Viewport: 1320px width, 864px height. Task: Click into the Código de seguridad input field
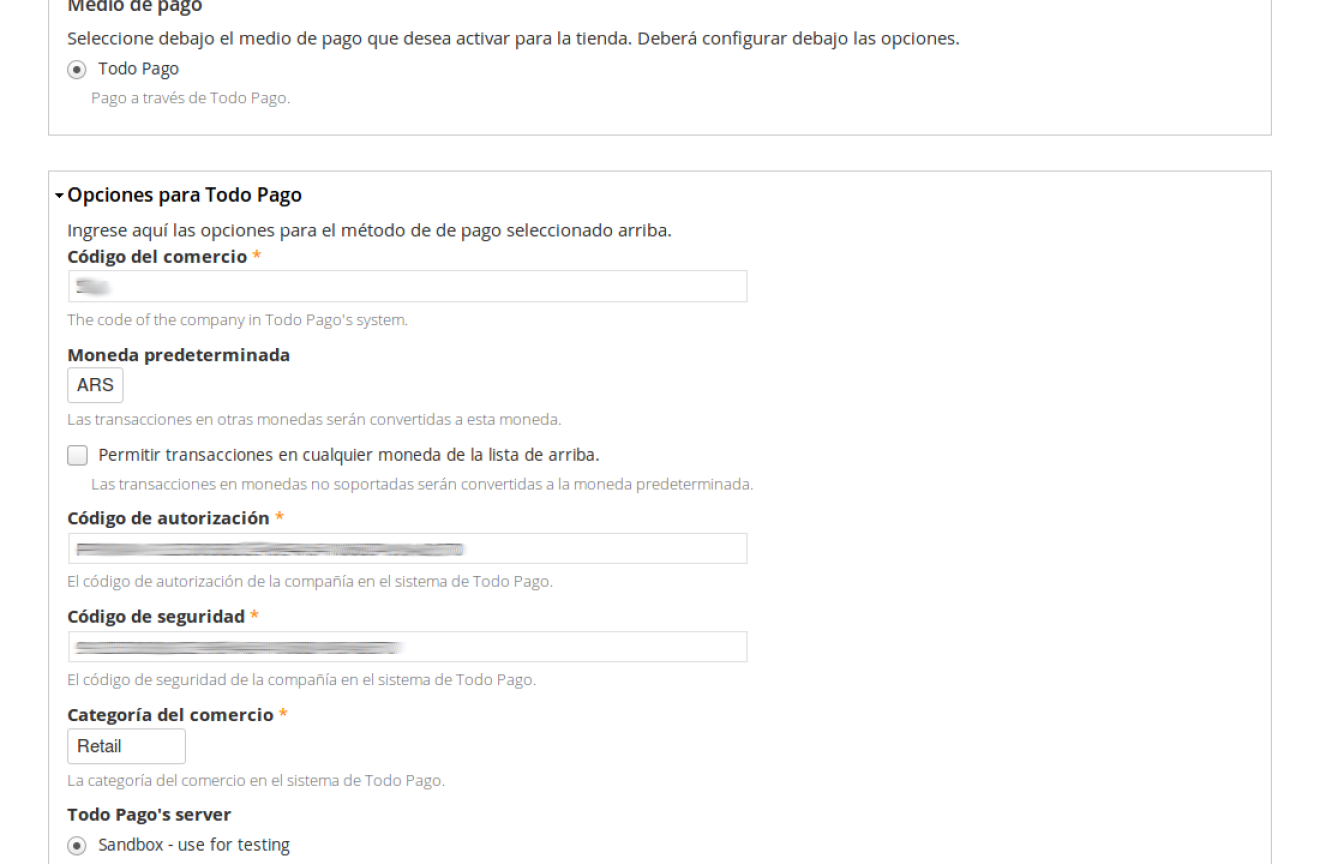(407, 647)
